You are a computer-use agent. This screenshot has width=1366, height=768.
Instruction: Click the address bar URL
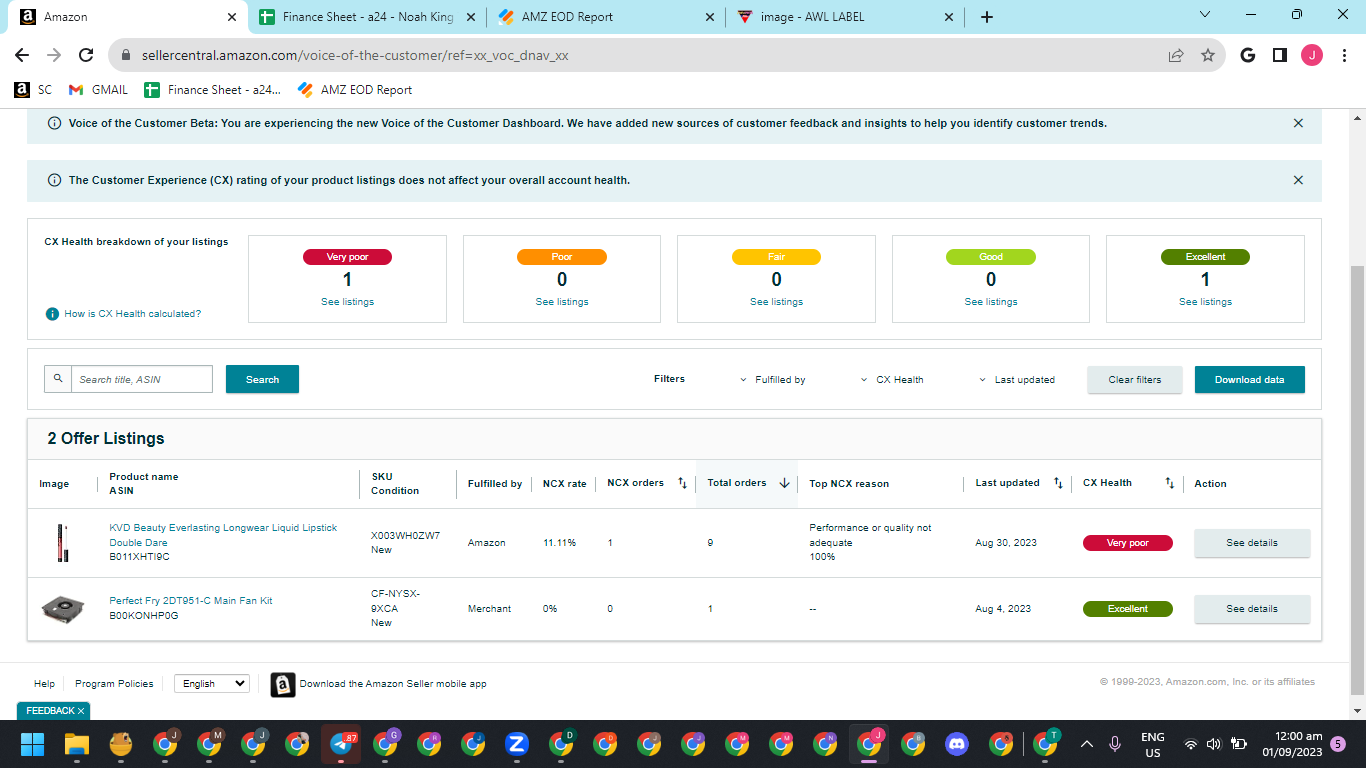tap(356, 56)
